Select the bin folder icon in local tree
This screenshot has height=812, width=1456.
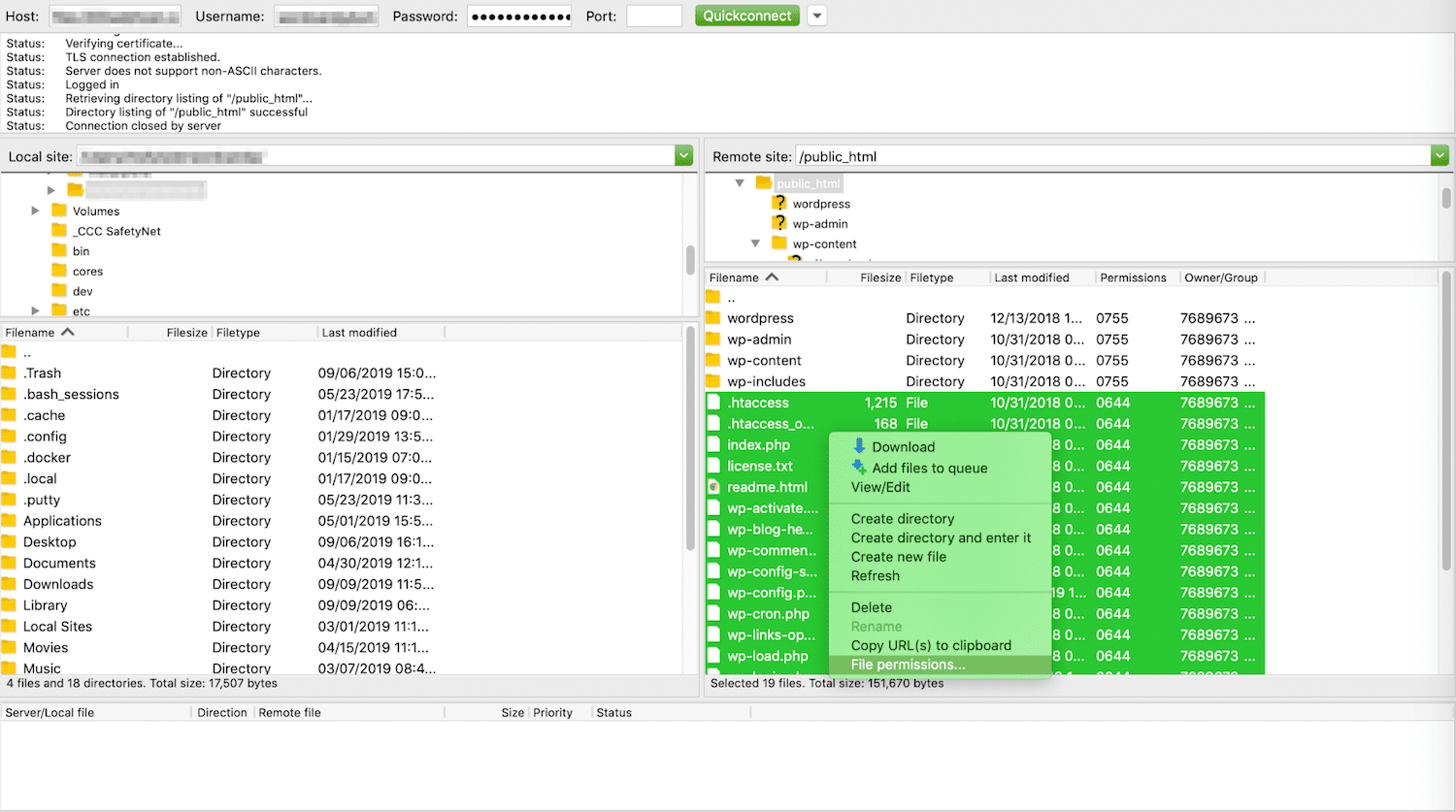pyautogui.click(x=60, y=250)
